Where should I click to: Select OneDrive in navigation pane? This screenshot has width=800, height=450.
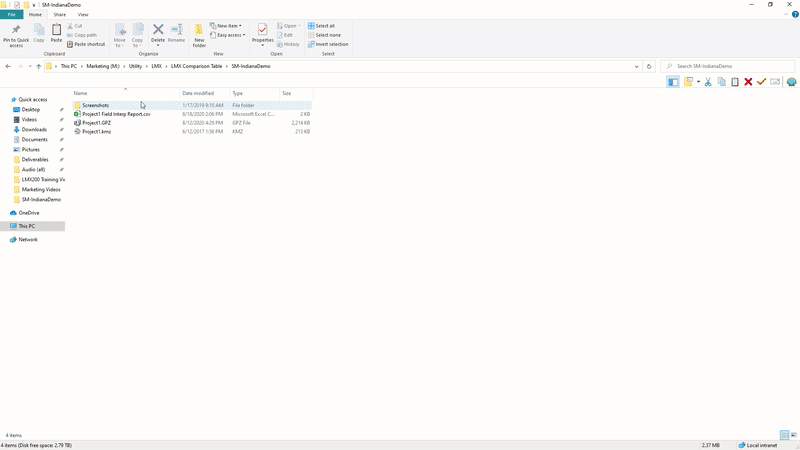pyautogui.click(x=29, y=213)
